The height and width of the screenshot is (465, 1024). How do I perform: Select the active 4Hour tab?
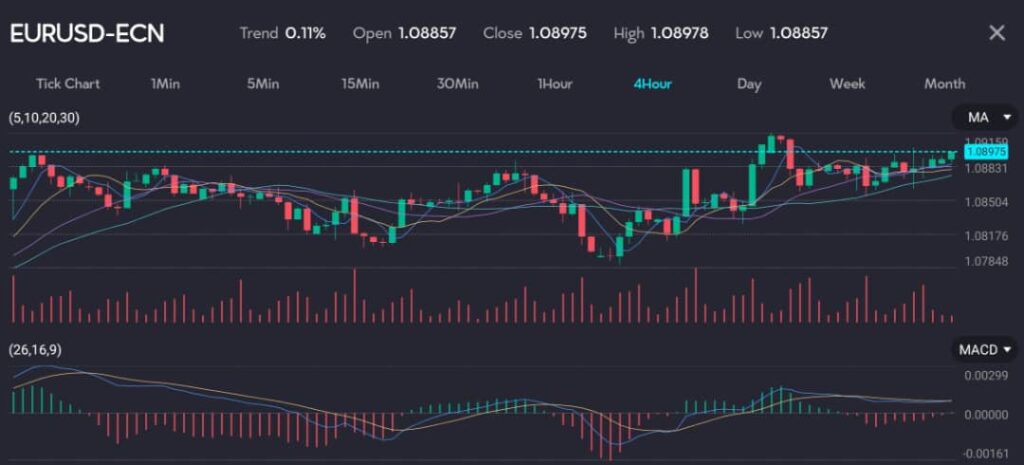[652, 83]
